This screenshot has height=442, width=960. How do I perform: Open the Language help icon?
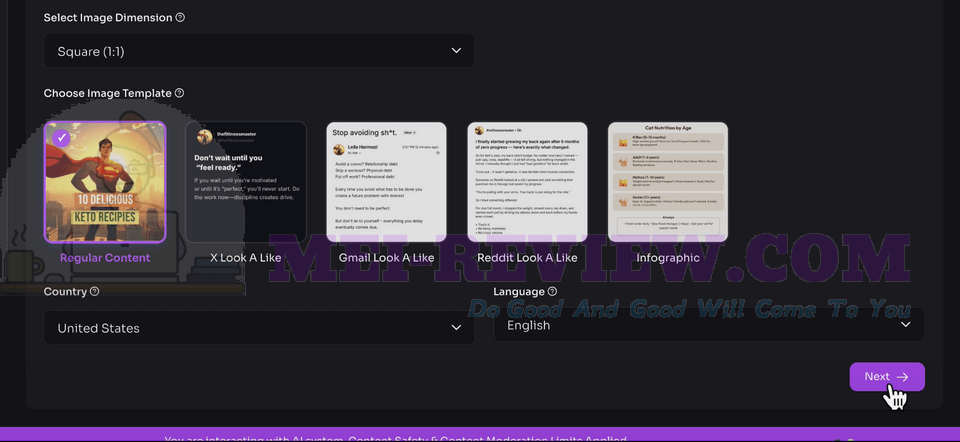coord(552,291)
